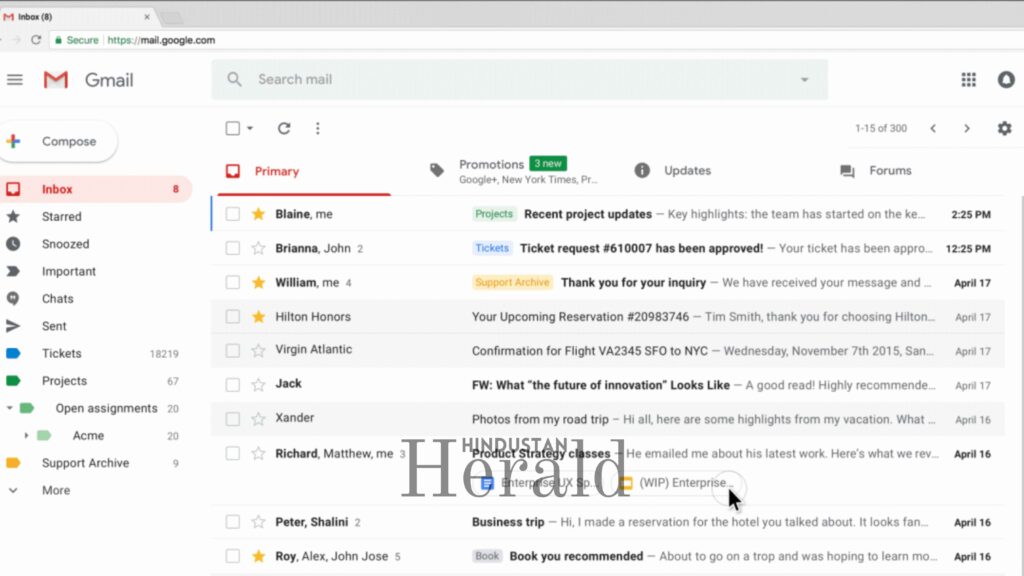Go to newer emails page arrow
Screen dimensions: 1024x576
click(x=933, y=128)
